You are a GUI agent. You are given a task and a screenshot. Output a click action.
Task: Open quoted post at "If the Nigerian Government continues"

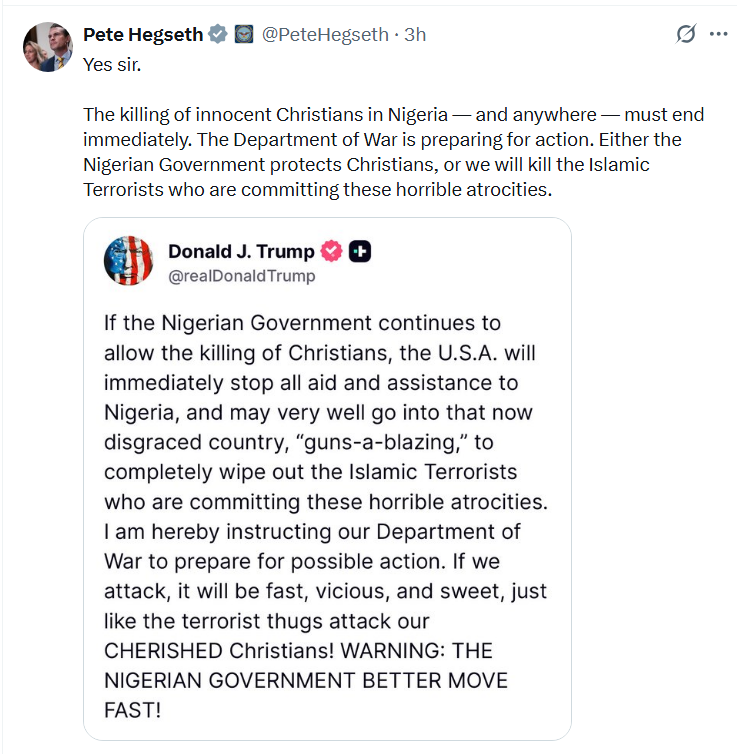(x=302, y=324)
